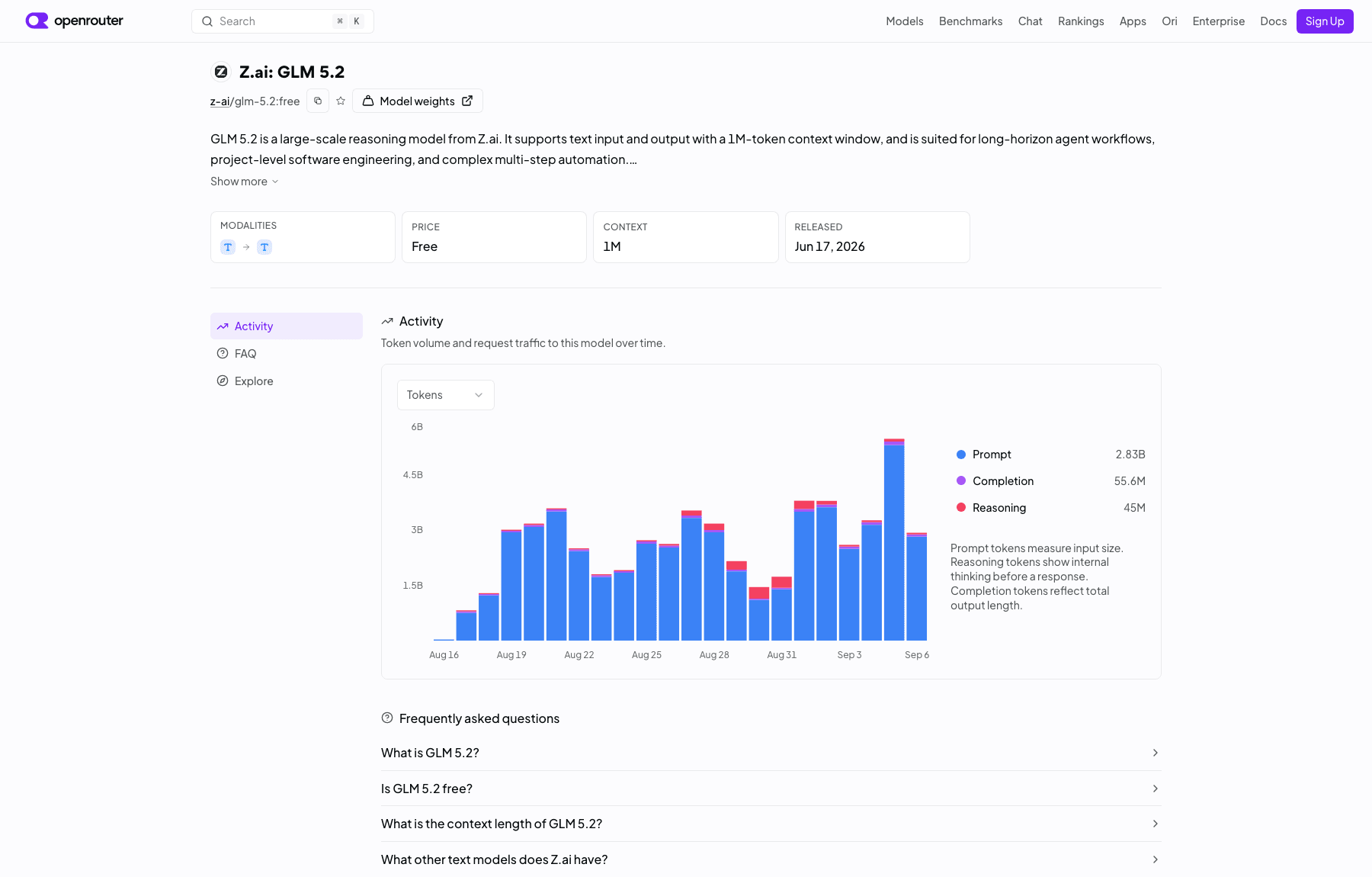Open the Tokens metric dropdown

(x=446, y=395)
